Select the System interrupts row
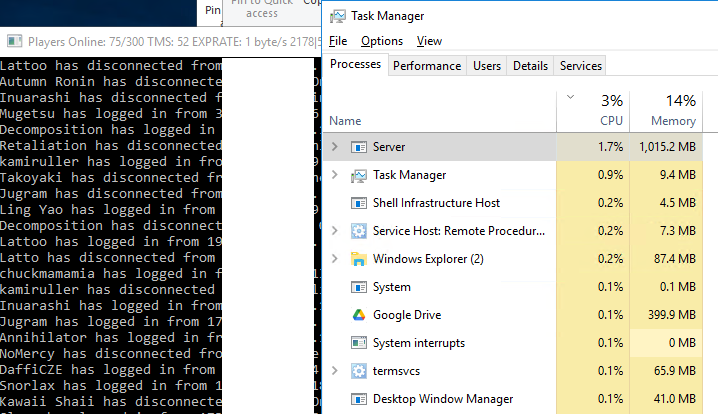The height and width of the screenshot is (414, 718). [x=513, y=343]
